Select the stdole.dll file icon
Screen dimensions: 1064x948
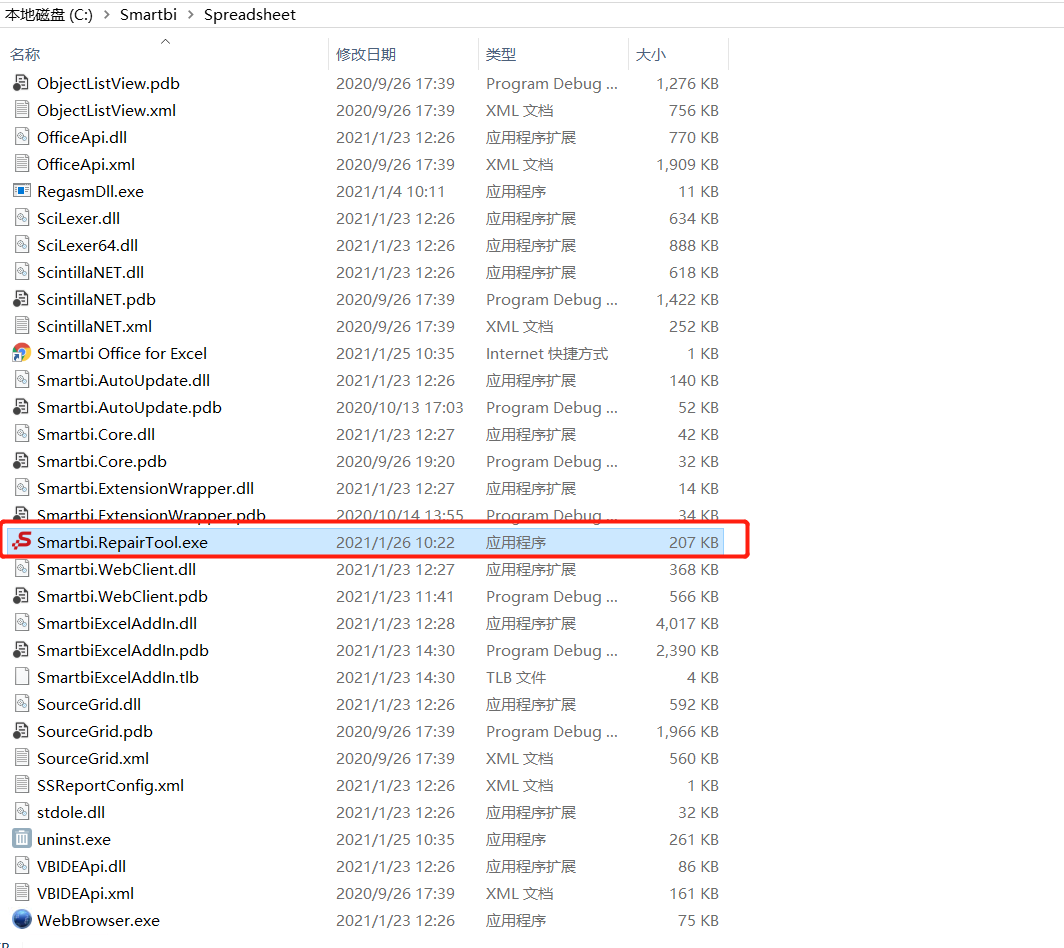(x=22, y=812)
